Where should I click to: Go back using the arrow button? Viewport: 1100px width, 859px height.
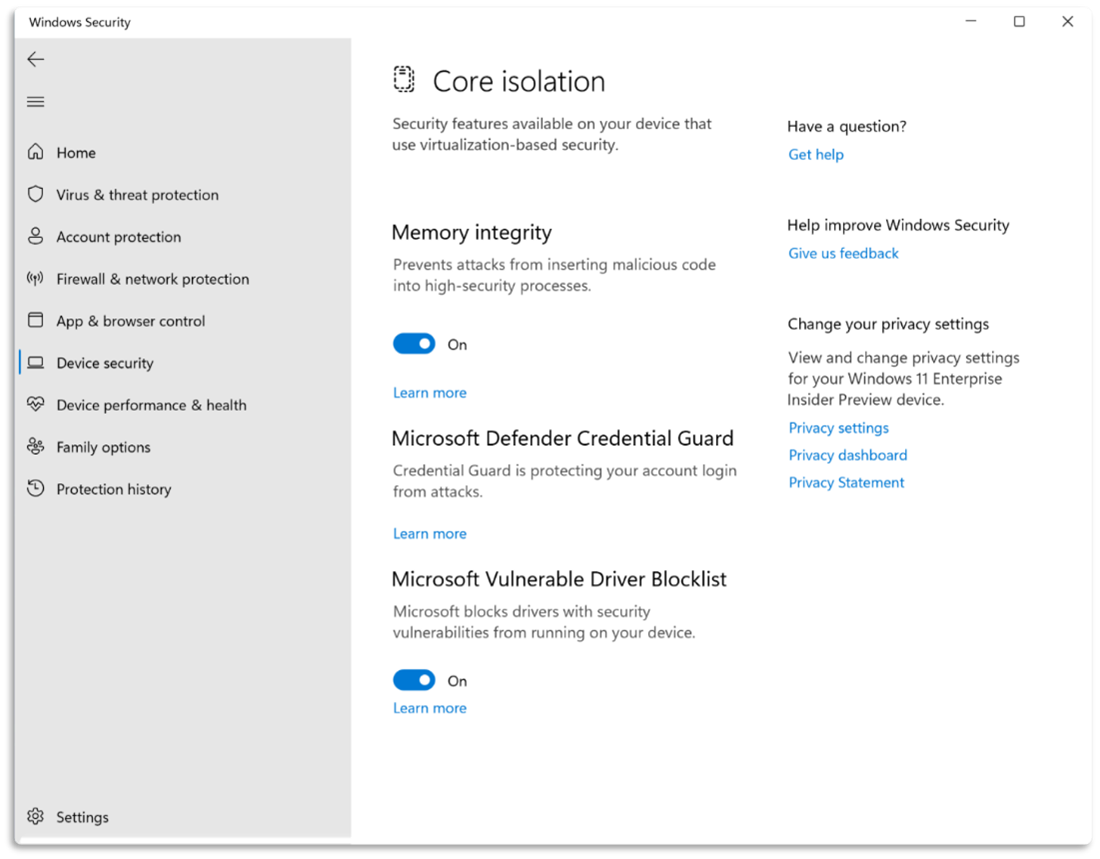pos(35,59)
